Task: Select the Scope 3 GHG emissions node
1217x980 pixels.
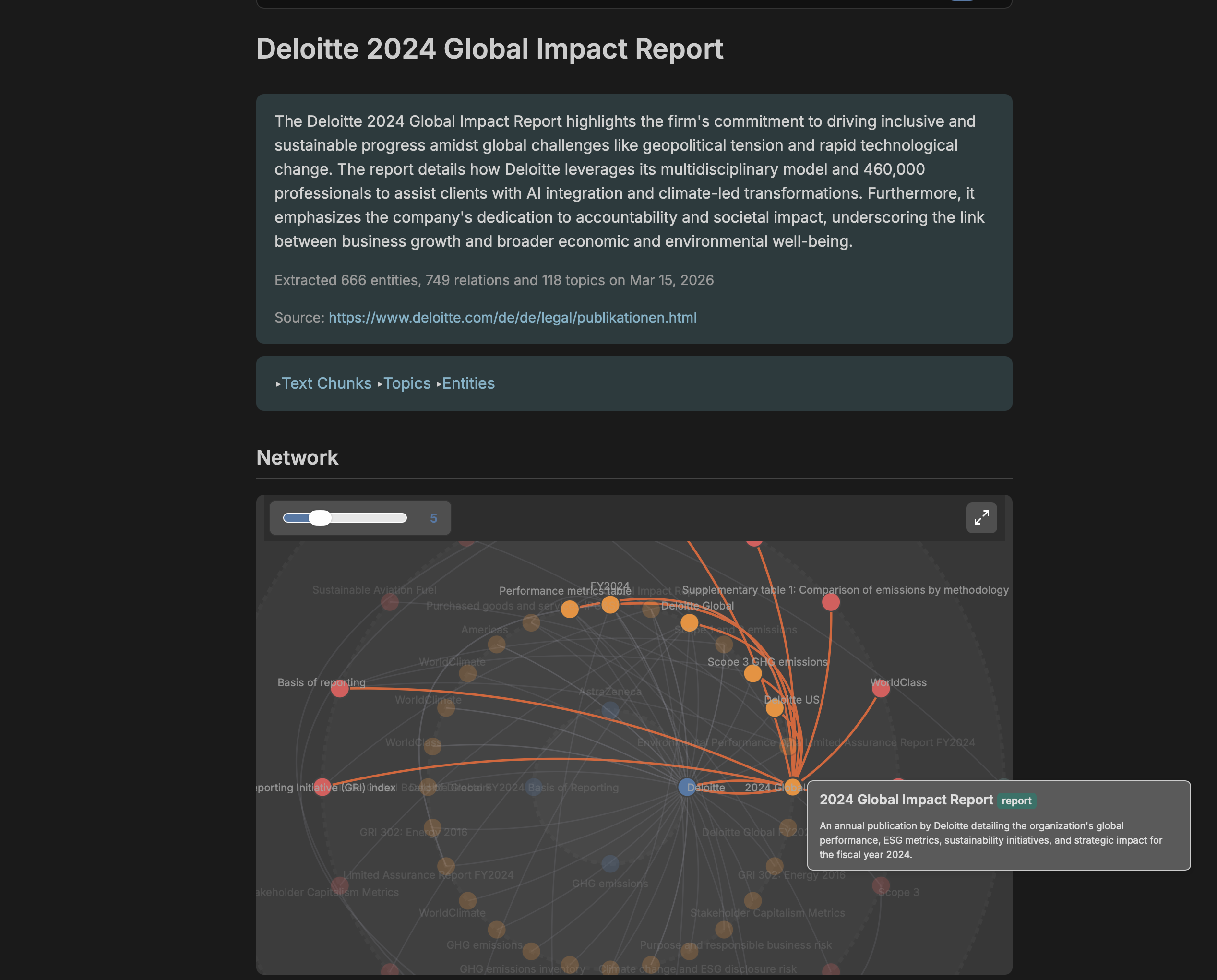Action: click(x=752, y=673)
